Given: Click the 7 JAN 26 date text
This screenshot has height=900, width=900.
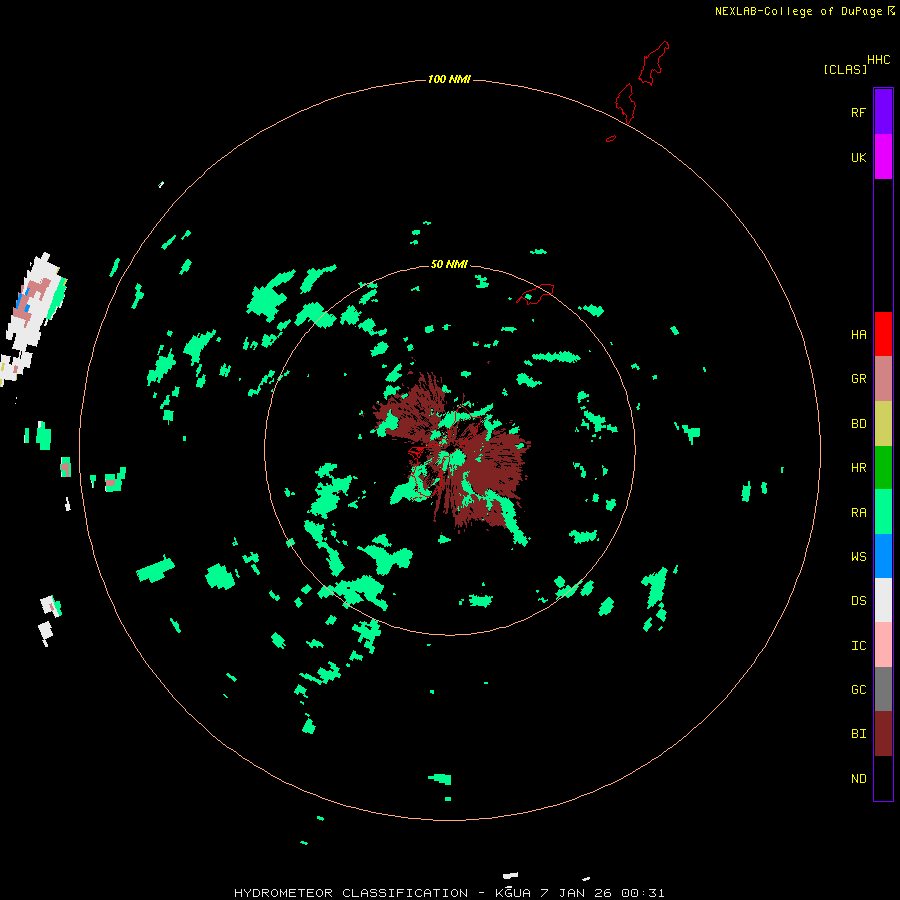Looking at the screenshot, I should click(x=578, y=893).
